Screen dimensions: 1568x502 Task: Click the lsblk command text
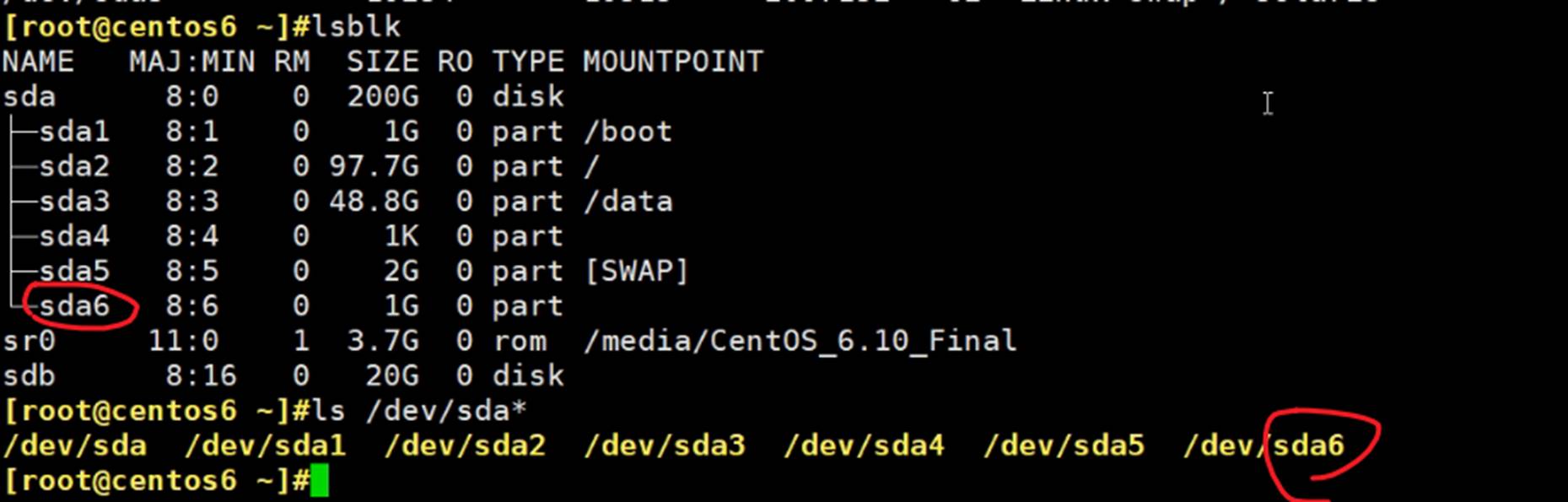coord(356,27)
